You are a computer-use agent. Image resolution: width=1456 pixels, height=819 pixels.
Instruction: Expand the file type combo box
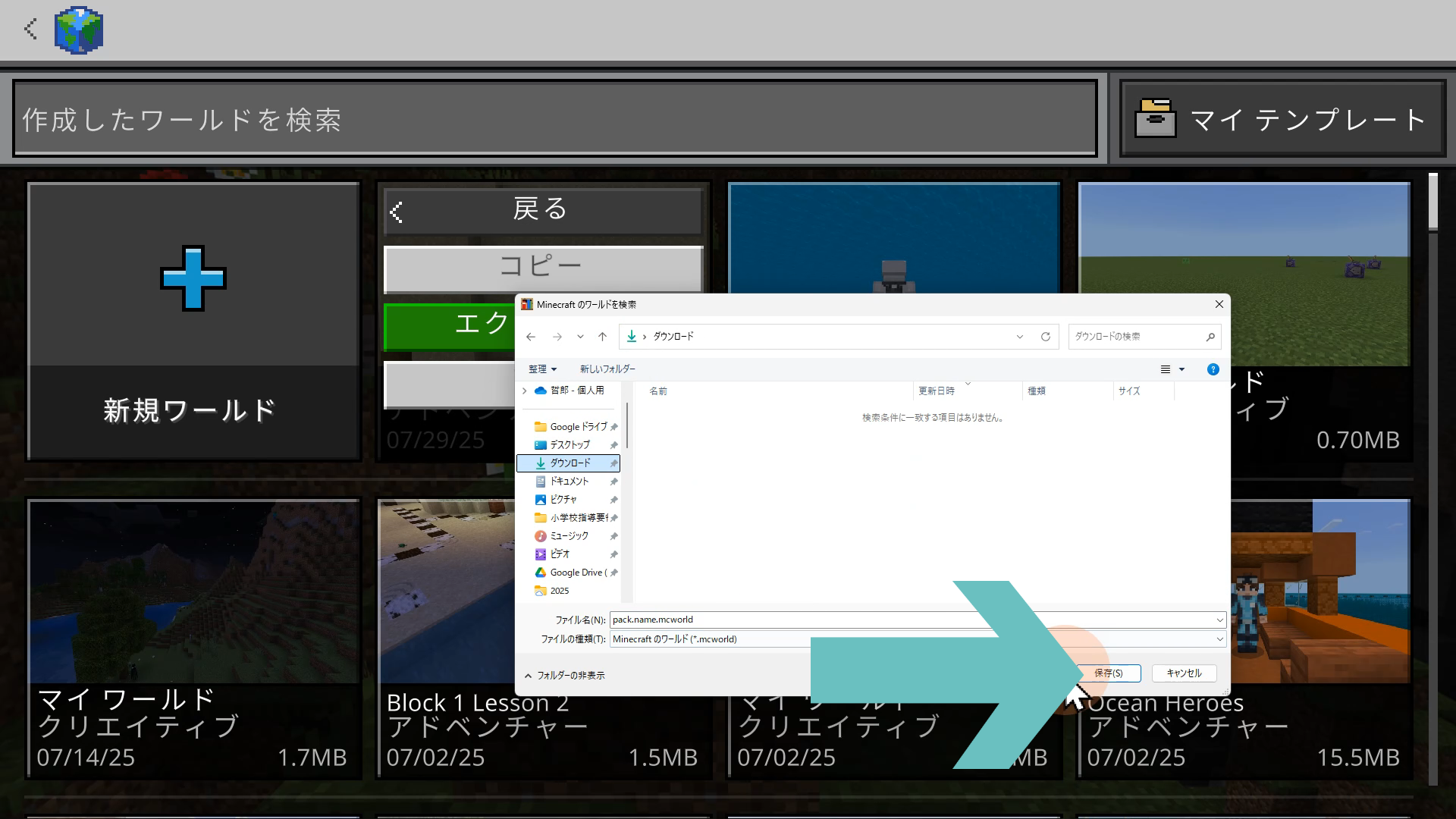coord(1219,639)
